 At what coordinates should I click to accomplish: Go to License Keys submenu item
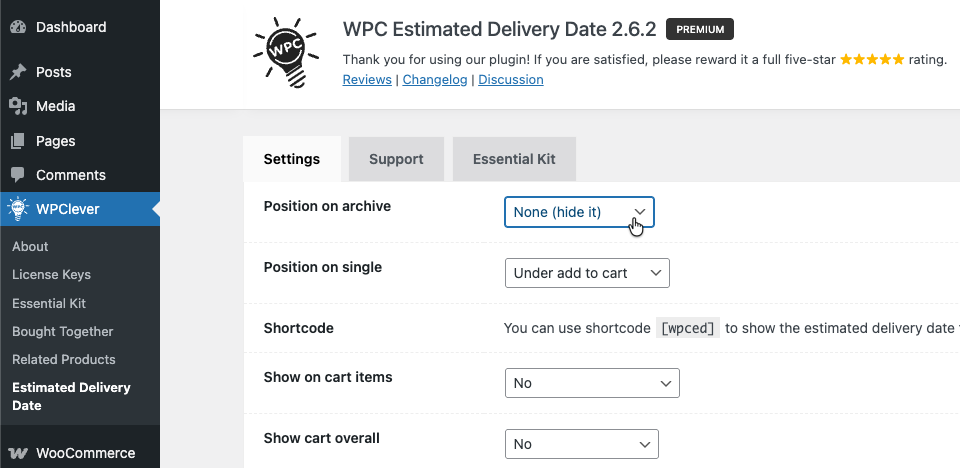click(51, 274)
